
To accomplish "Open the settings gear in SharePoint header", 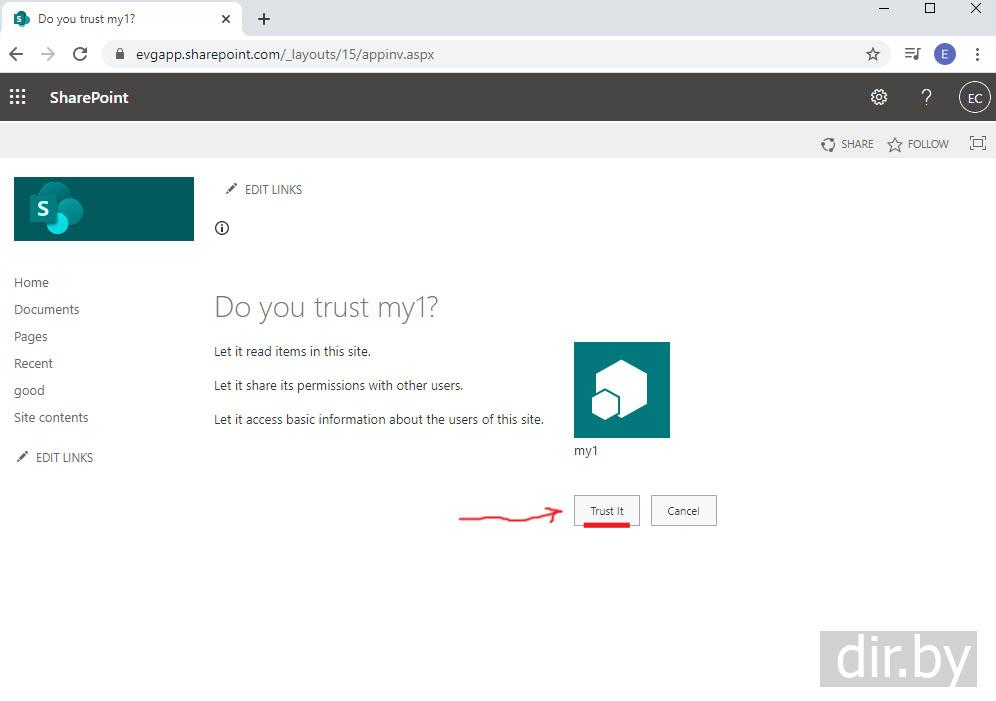I will click(878, 97).
